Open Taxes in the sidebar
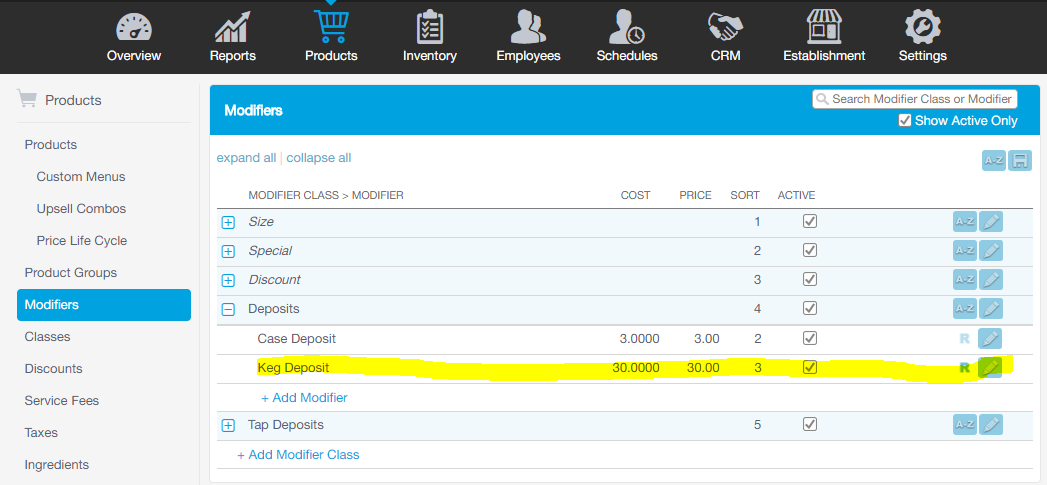1047x485 pixels. click(x=41, y=433)
